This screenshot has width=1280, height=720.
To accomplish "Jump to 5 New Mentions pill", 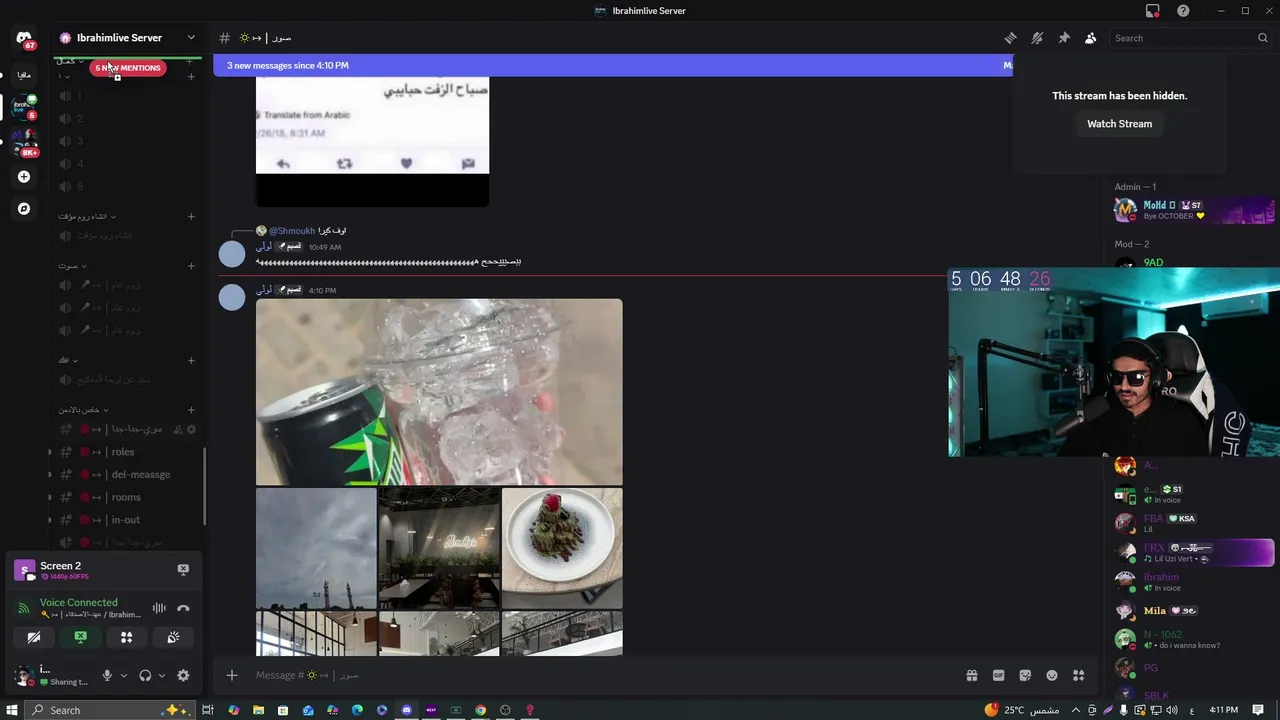I will point(128,68).
